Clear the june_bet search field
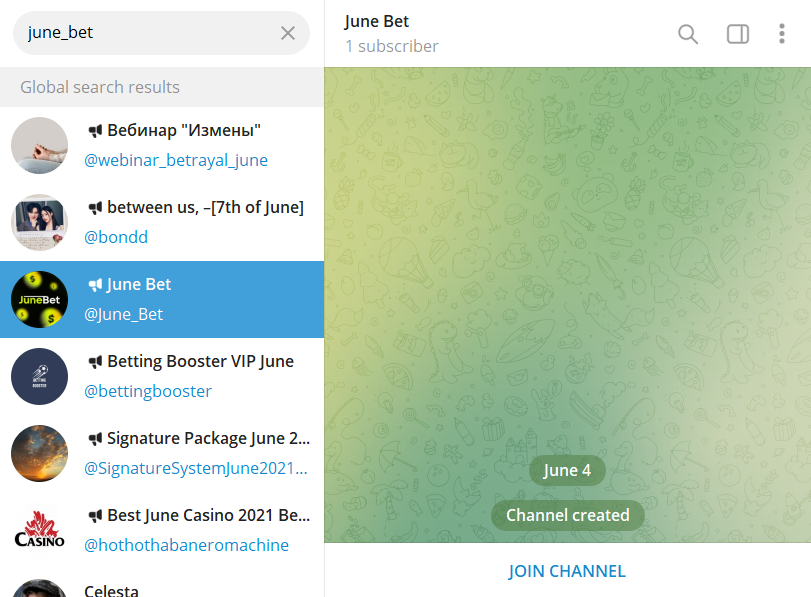Screen dimensions: 811x597 288,33
